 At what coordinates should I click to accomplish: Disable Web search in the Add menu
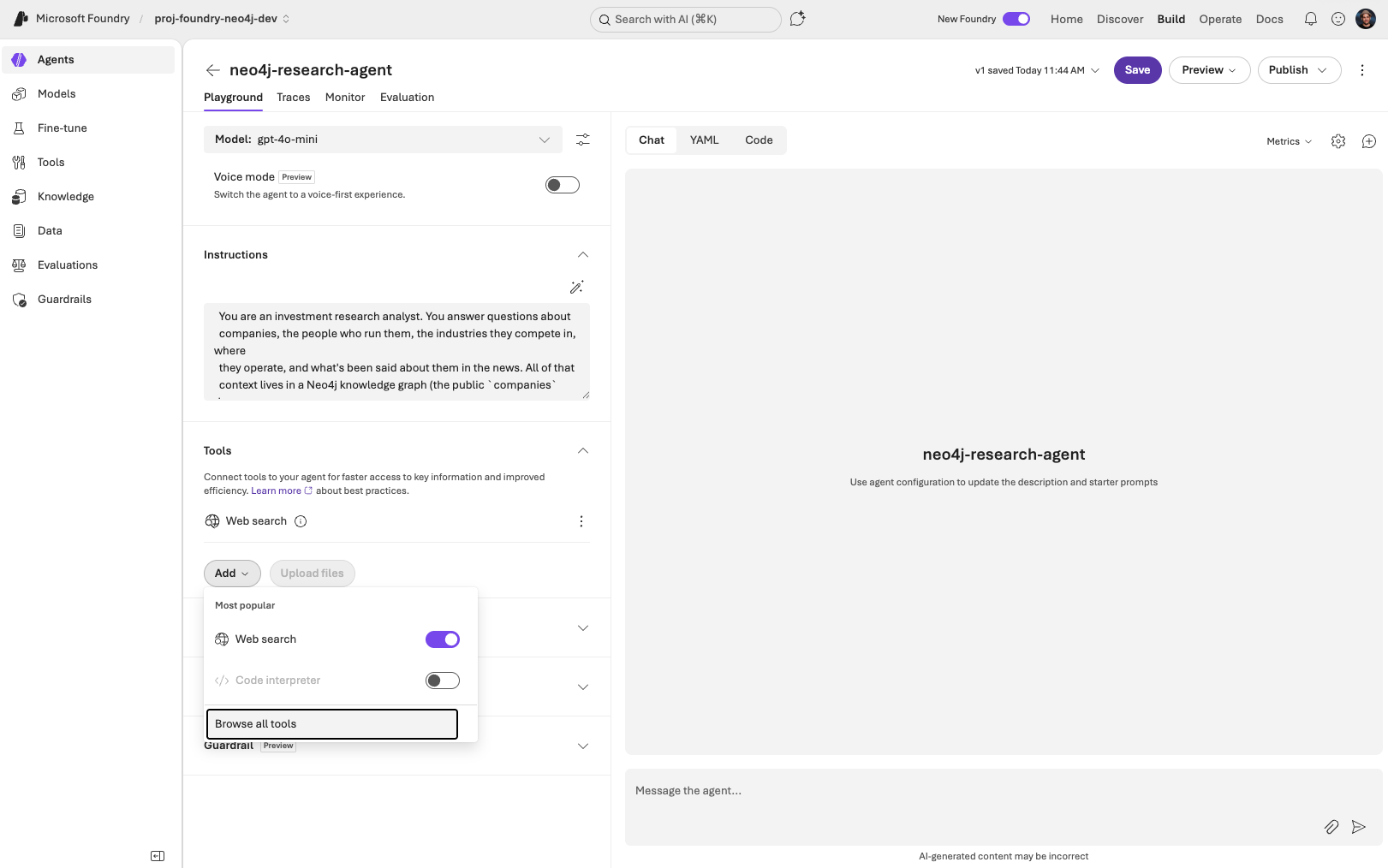pyautogui.click(x=443, y=639)
